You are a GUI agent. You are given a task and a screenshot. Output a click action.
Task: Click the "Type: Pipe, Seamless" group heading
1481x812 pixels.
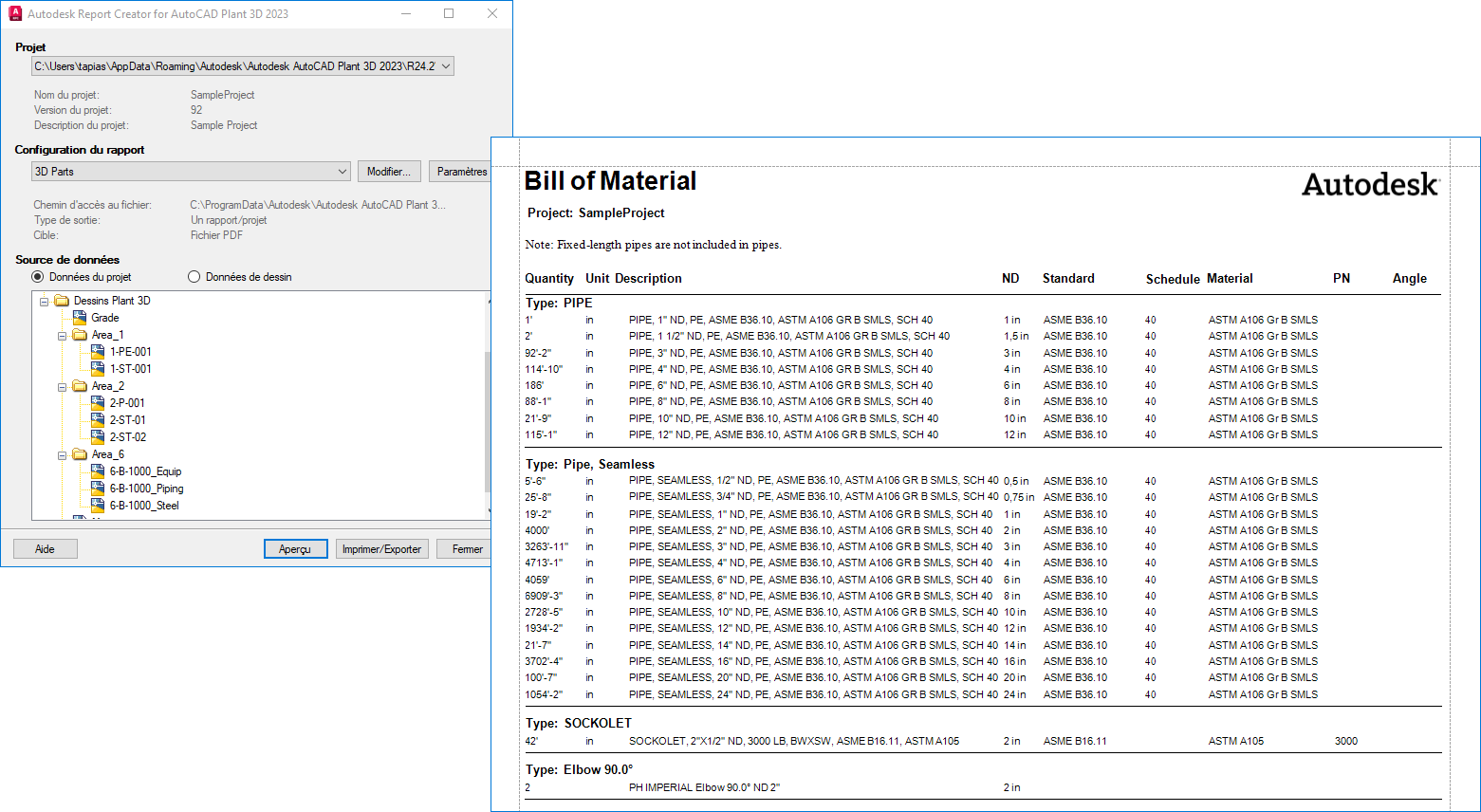590,465
